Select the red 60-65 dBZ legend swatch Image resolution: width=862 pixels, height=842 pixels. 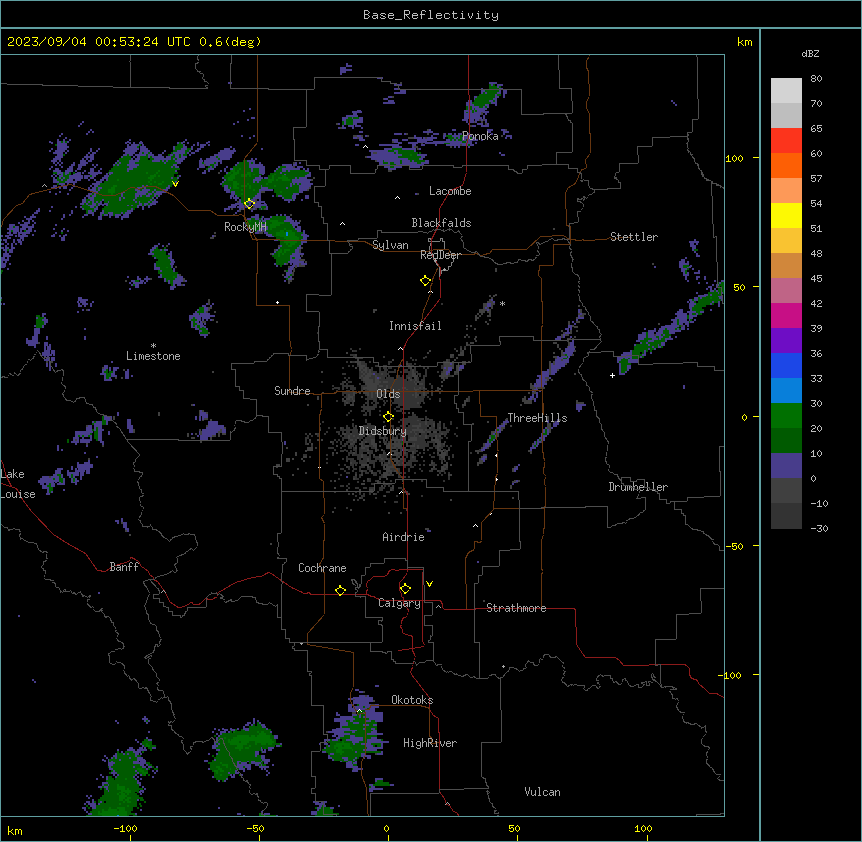[786, 141]
